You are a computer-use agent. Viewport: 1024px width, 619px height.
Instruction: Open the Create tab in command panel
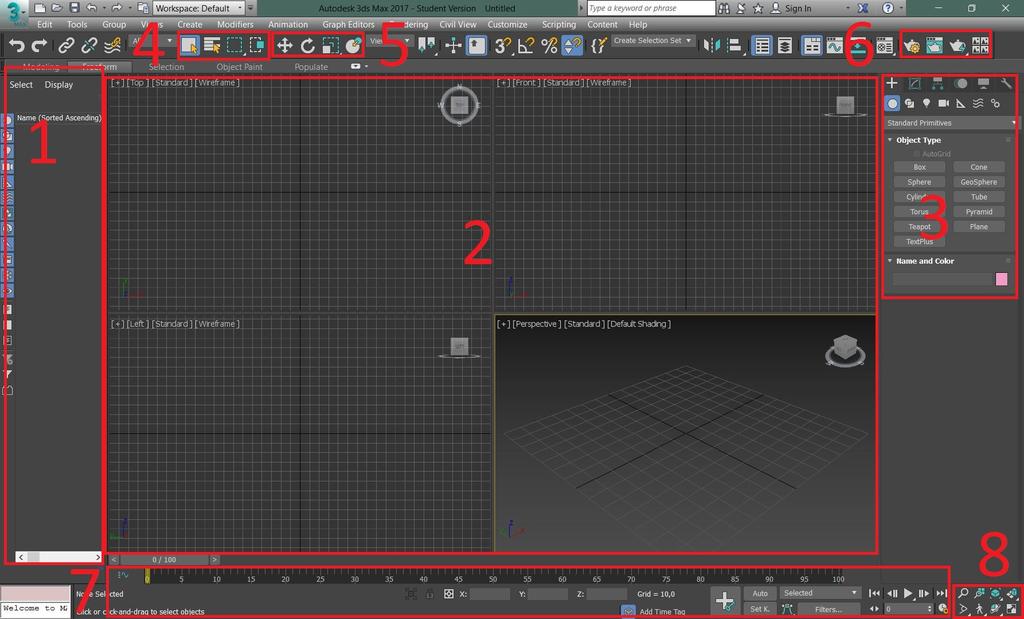click(x=891, y=83)
